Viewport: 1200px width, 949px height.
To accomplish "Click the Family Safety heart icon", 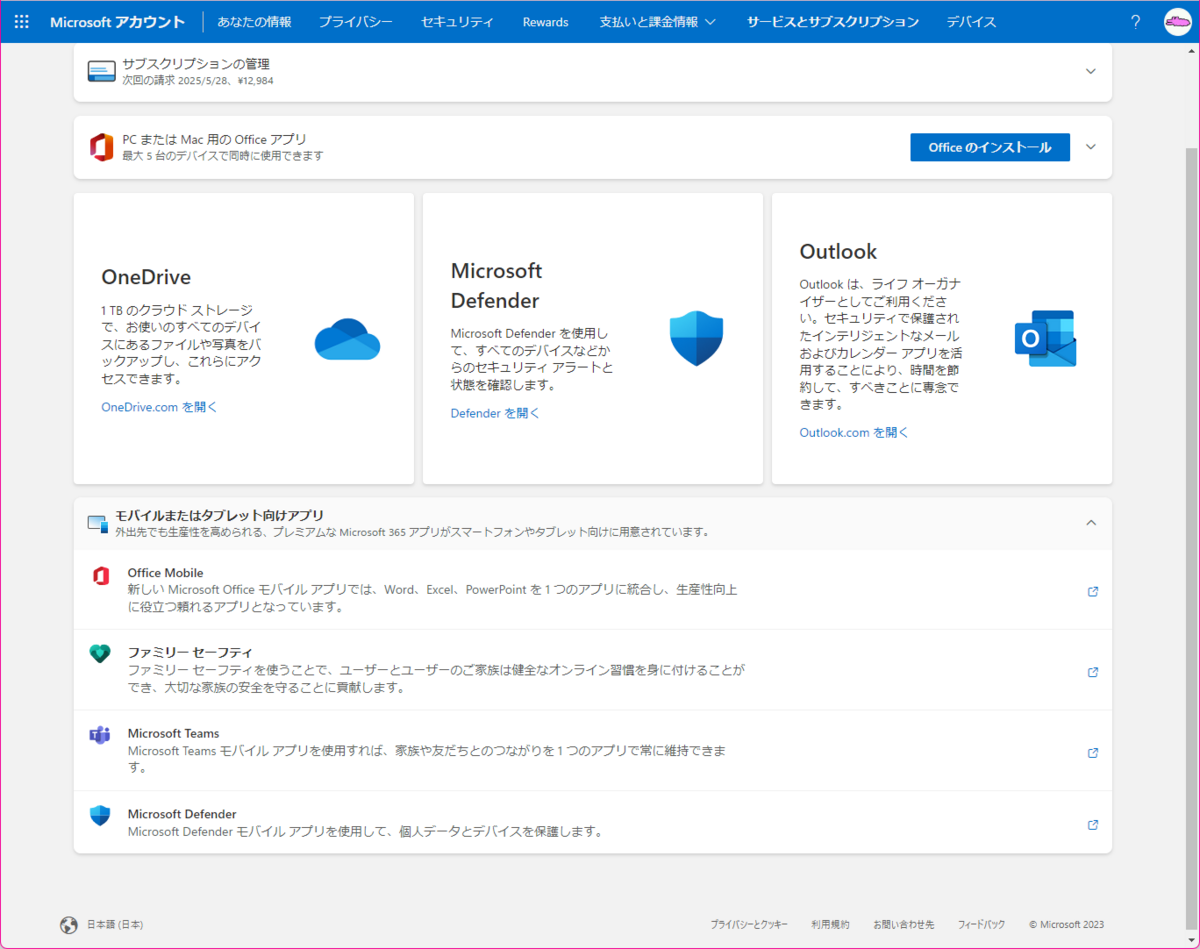I will pyautogui.click(x=100, y=654).
